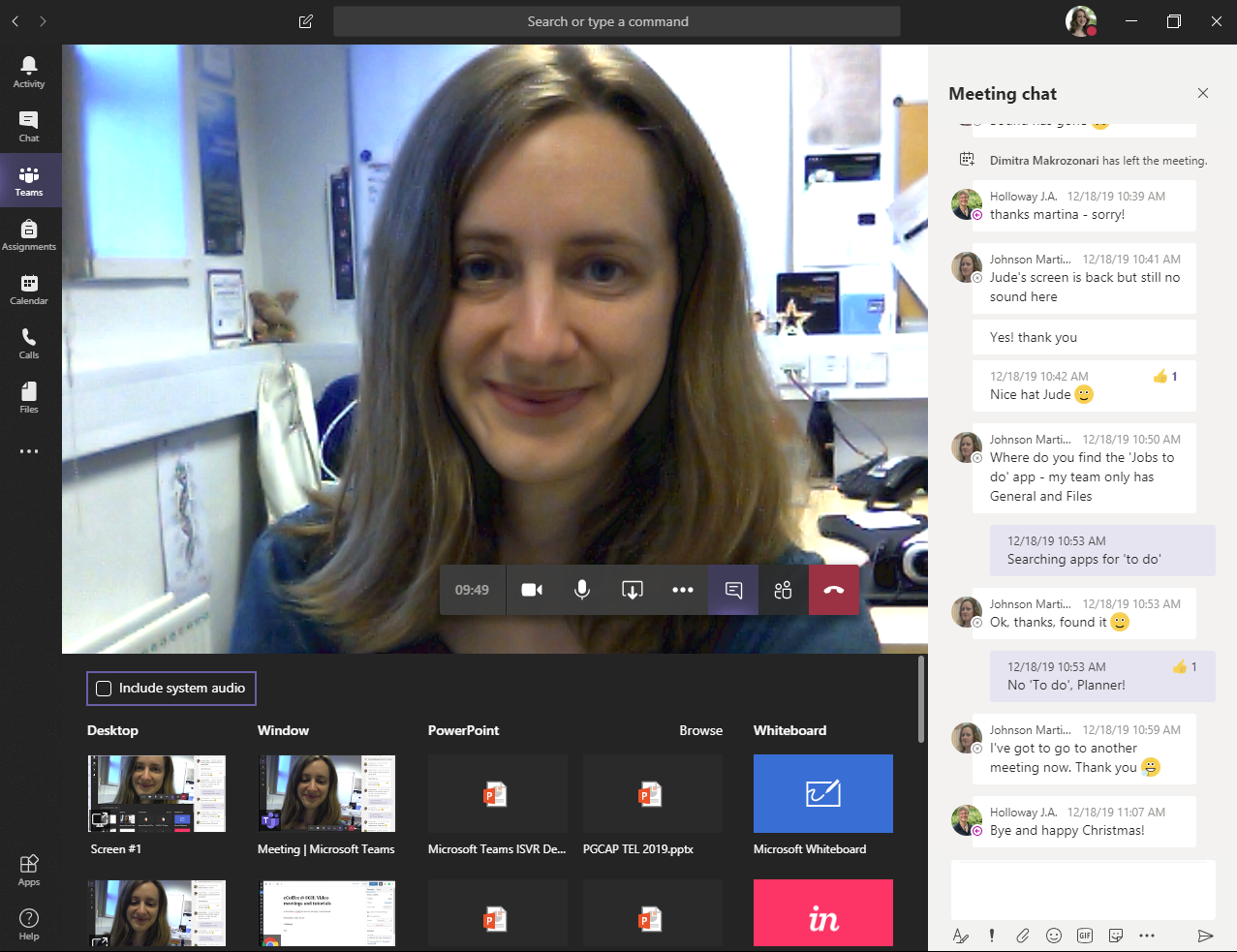Open more actions menu in call controls
The width and height of the screenshot is (1237, 952).
coord(683,590)
